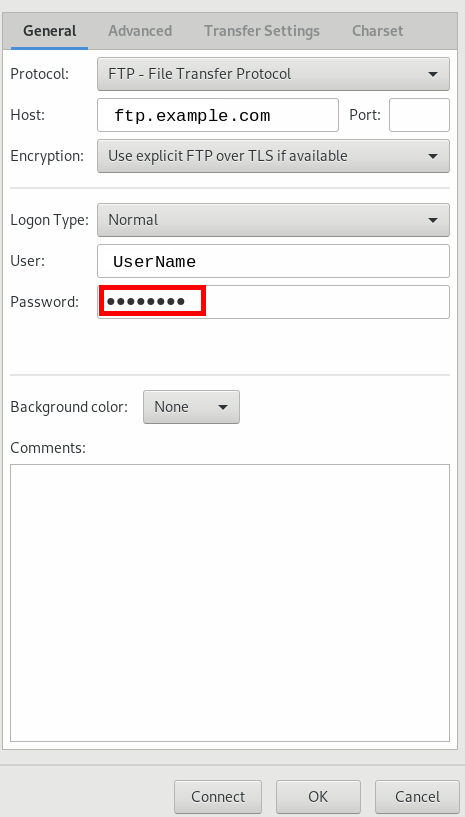Image resolution: width=465 pixels, height=817 pixels.
Task: Open the Logon Type dropdown
Action: [273, 220]
